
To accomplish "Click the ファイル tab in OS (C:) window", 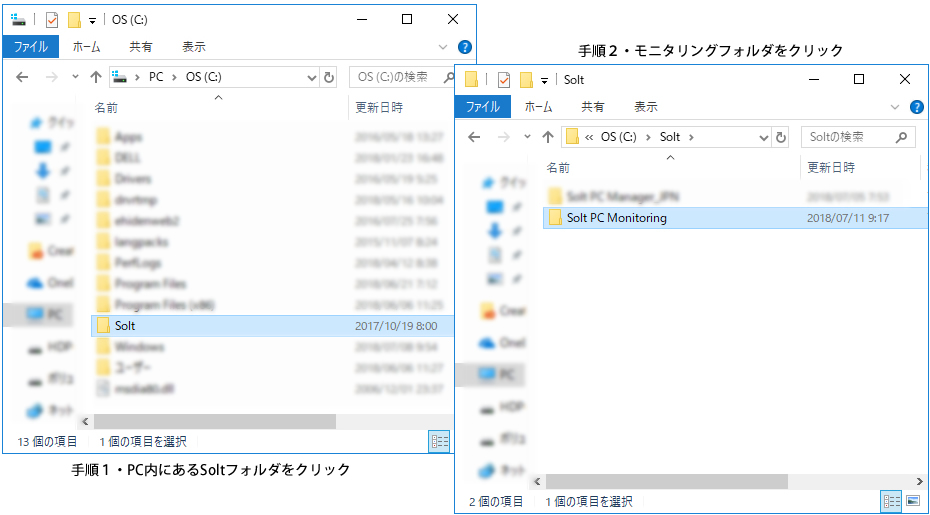I will 31,47.
